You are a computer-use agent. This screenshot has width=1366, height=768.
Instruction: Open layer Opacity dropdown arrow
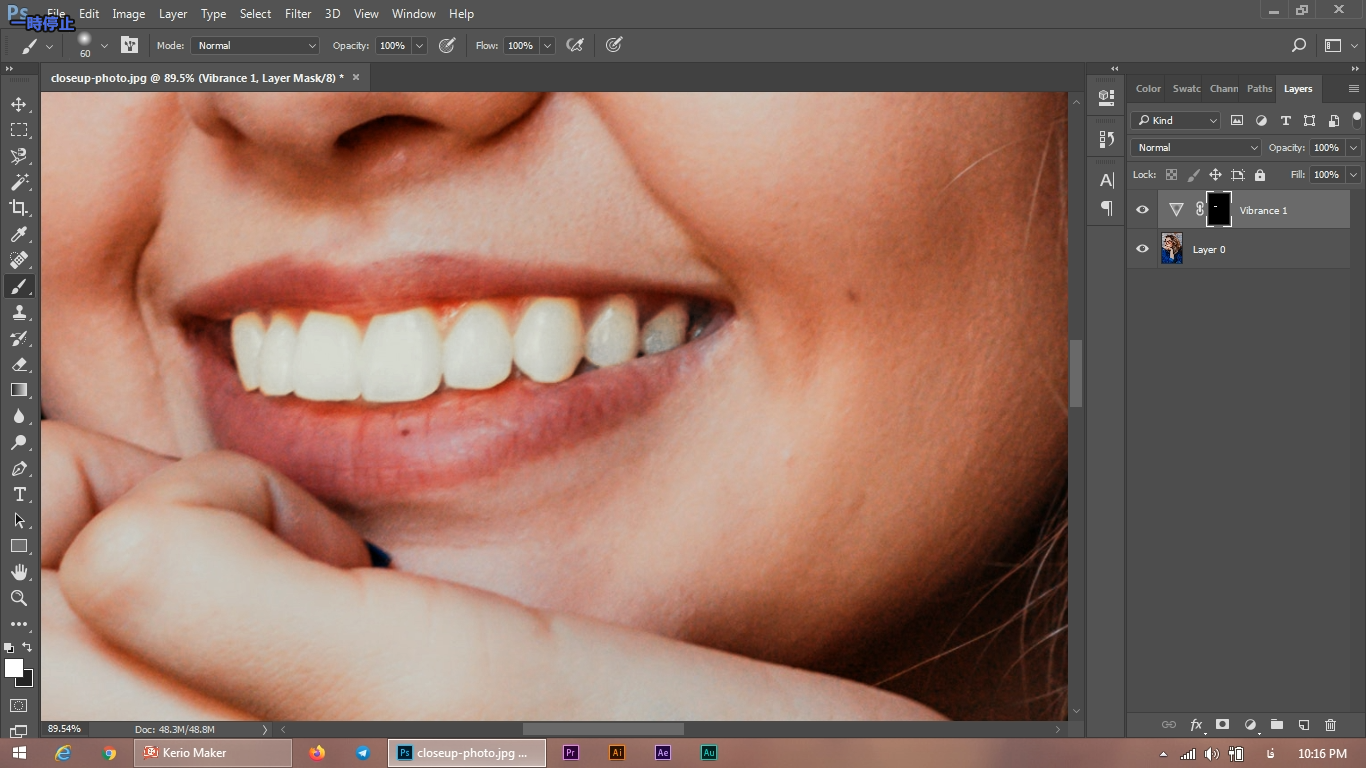(x=1353, y=147)
